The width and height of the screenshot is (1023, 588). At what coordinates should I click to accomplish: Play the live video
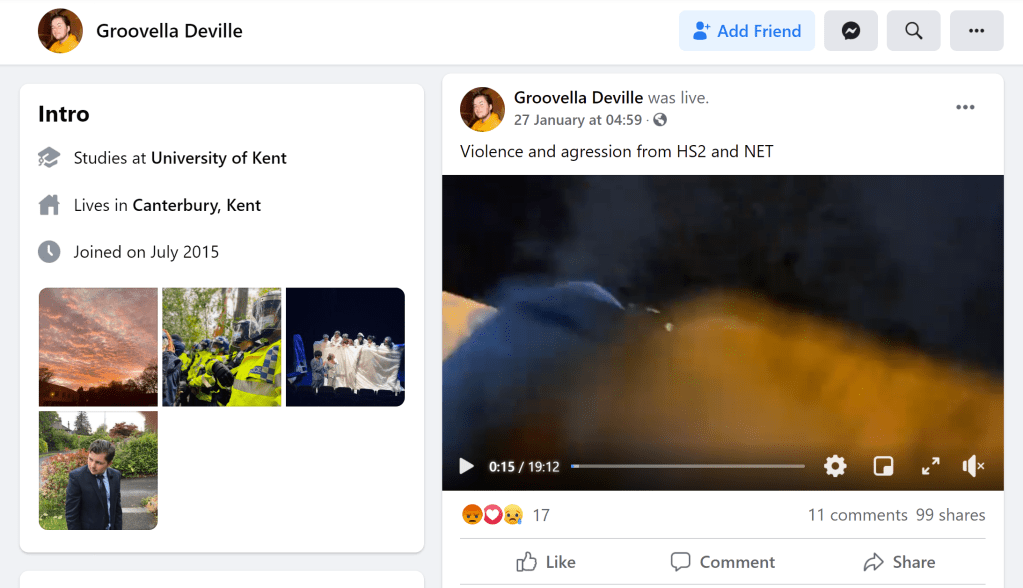coord(466,466)
